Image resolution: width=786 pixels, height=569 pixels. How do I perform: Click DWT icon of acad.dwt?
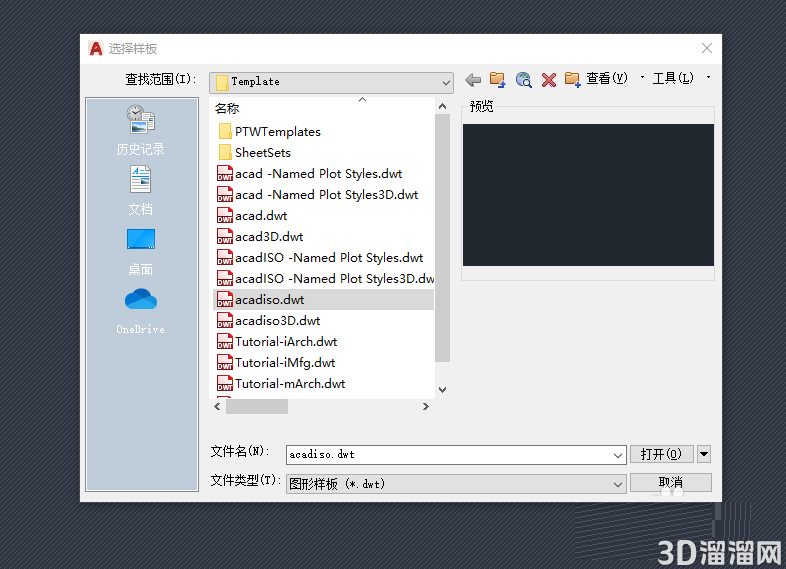(225, 216)
